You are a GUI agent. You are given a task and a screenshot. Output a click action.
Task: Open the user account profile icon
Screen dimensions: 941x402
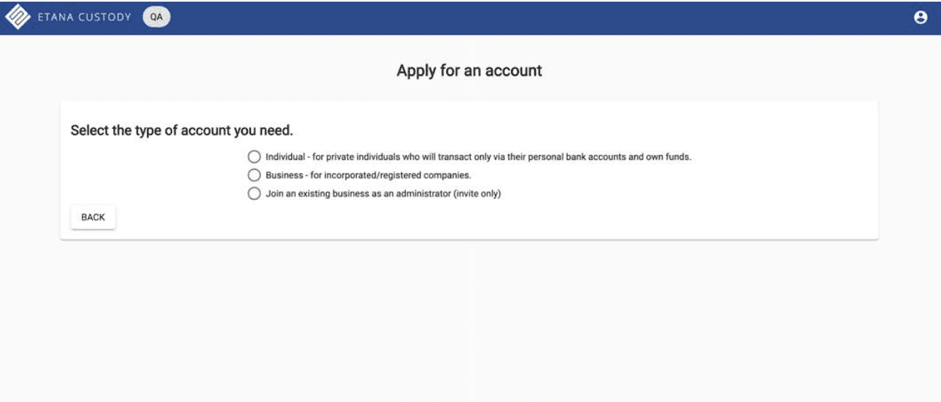(920, 17)
